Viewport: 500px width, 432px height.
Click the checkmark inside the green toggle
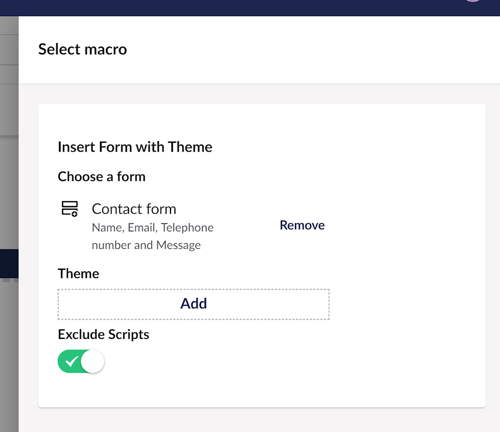click(x=71, y=361)
